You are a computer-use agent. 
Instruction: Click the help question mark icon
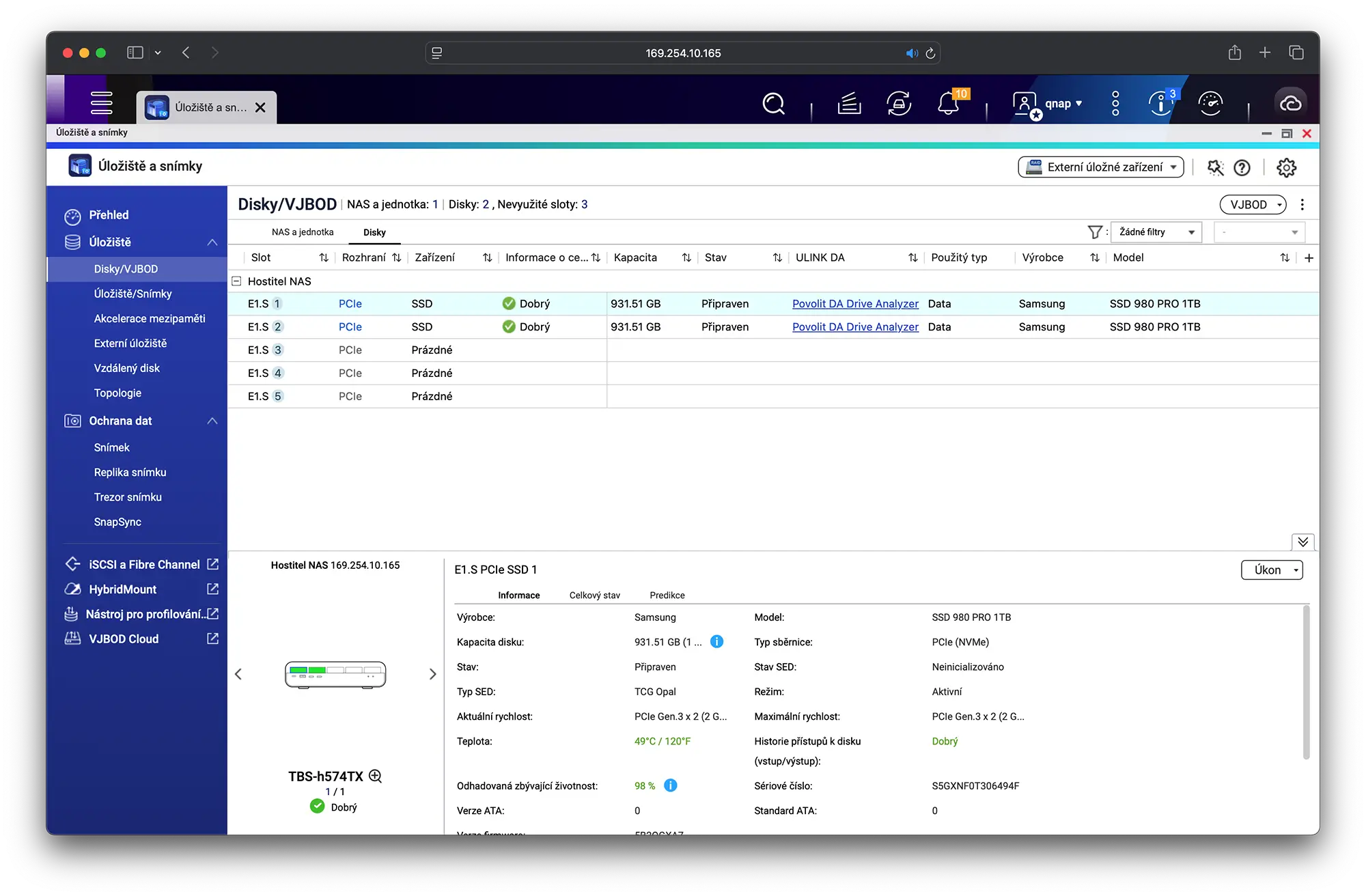tap(1242, 167)
